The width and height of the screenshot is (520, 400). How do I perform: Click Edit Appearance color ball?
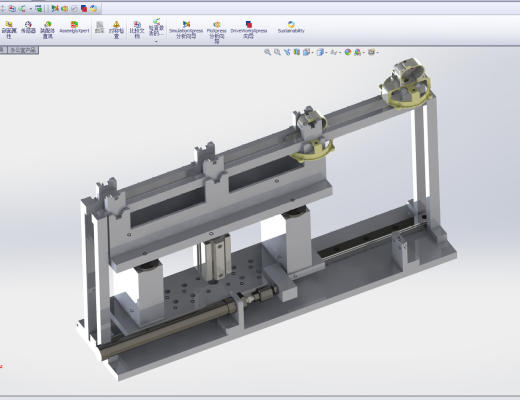coord(348,52)
